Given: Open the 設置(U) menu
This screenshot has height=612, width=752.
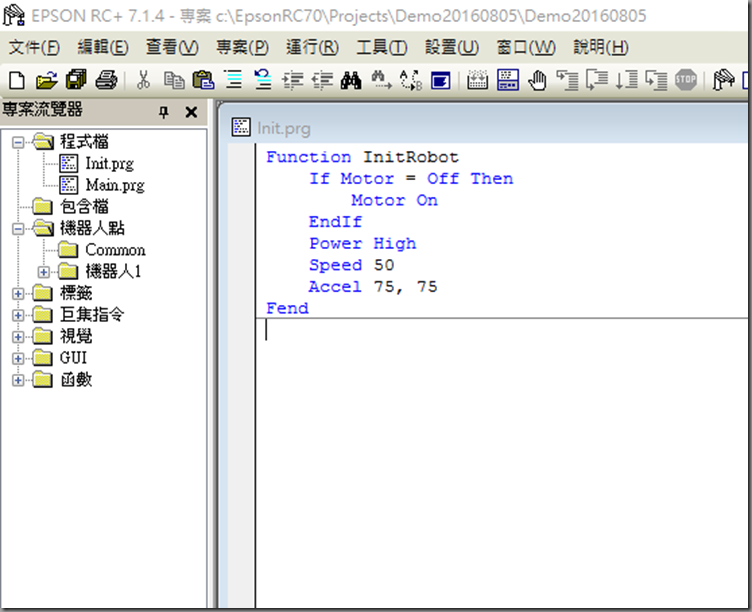Looking at the screenshot, I should click(452, 47).
